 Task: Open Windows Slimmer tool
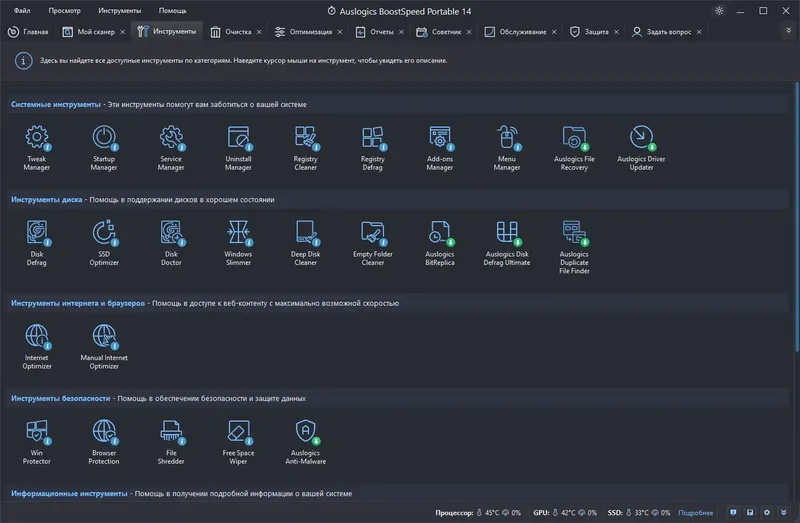click(x=238, y=243)
